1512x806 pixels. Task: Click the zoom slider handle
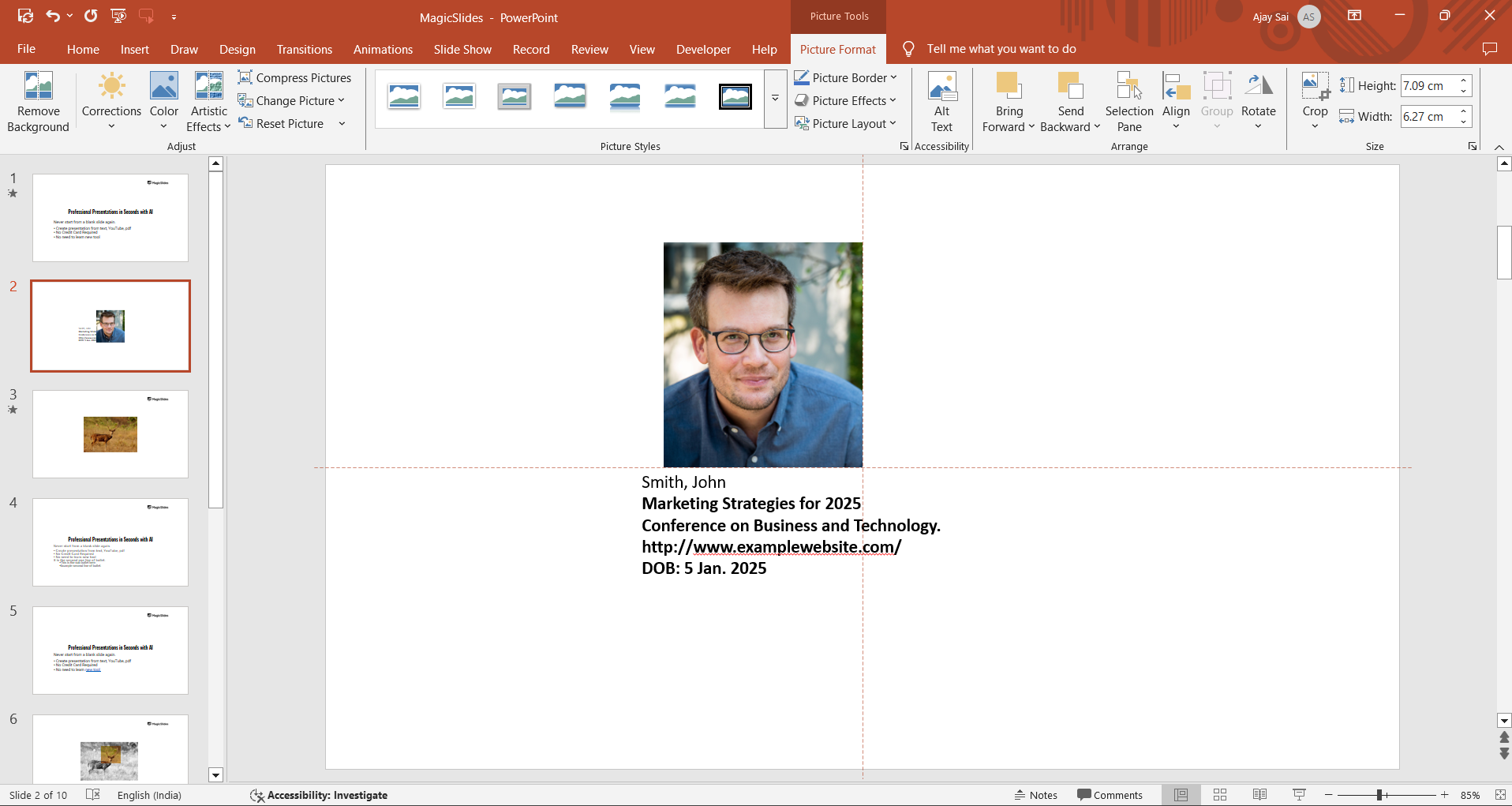[1379, 795]
